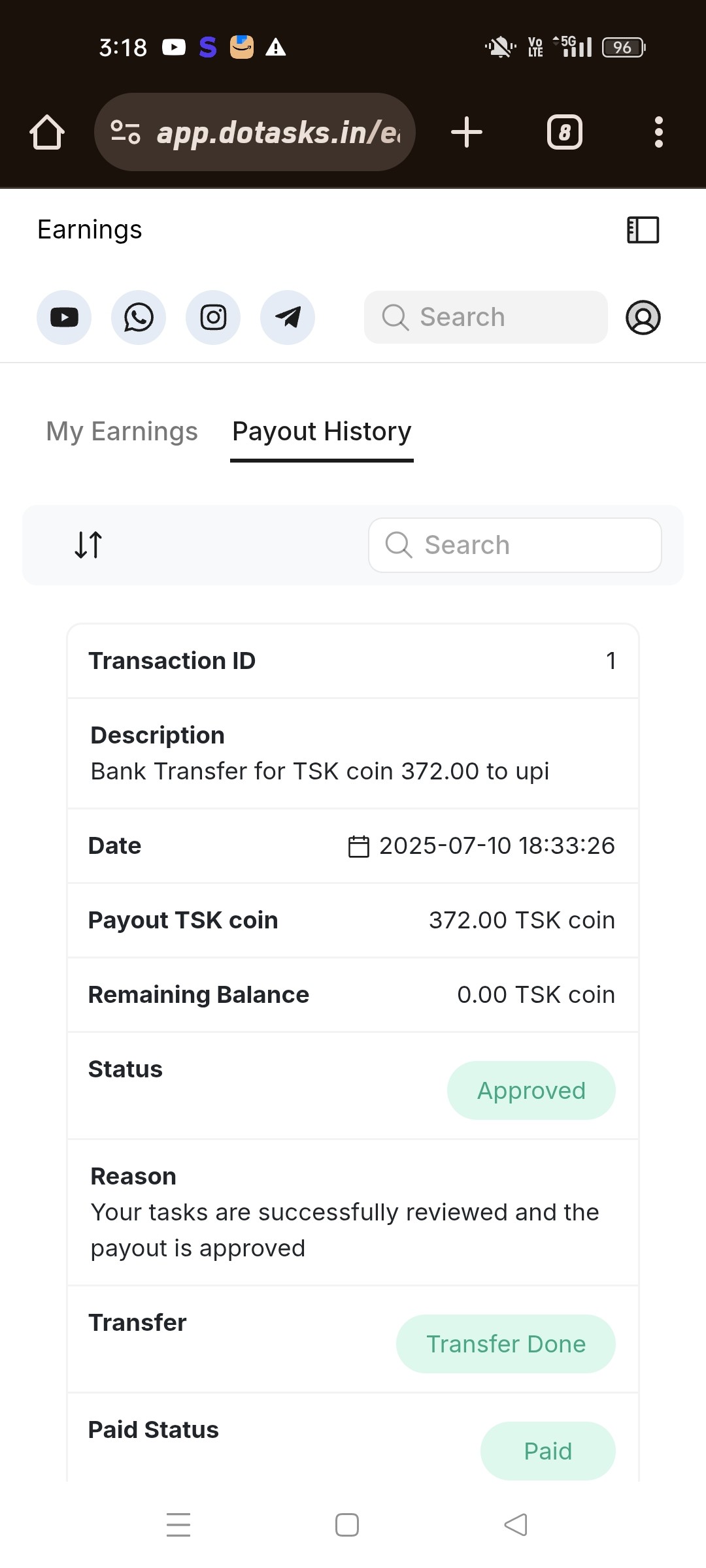706x1568 pixels.
Task: Tap the Android back navigation button
Action: click(x=516, y=1525)
